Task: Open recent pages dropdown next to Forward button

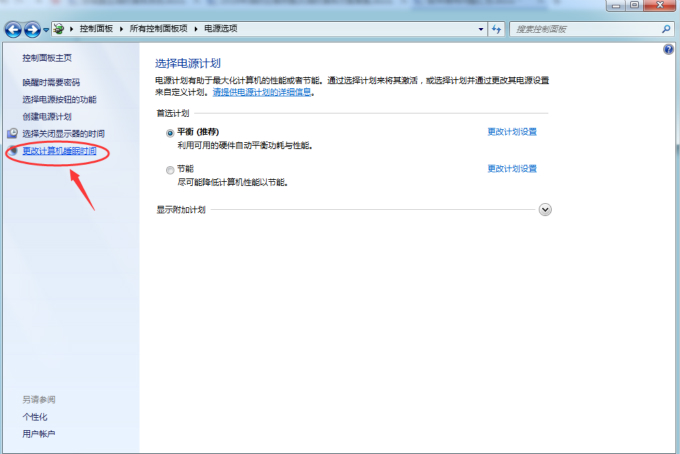Action: (x=46, y=30)
